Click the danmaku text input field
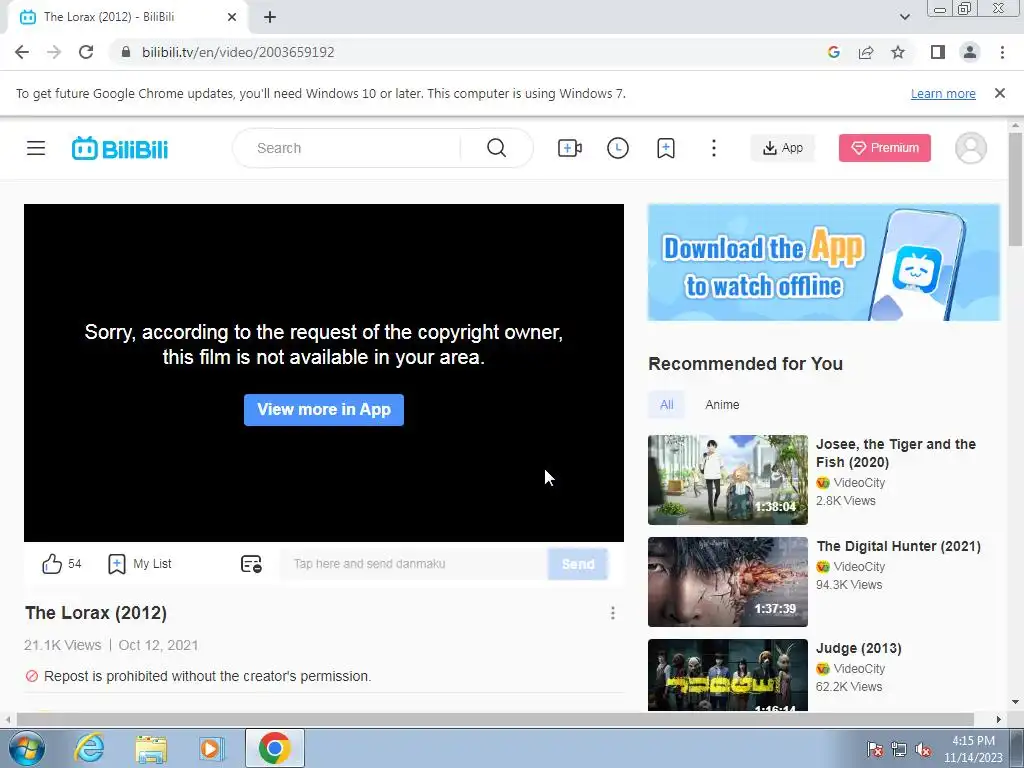 (x=415, y=564)
